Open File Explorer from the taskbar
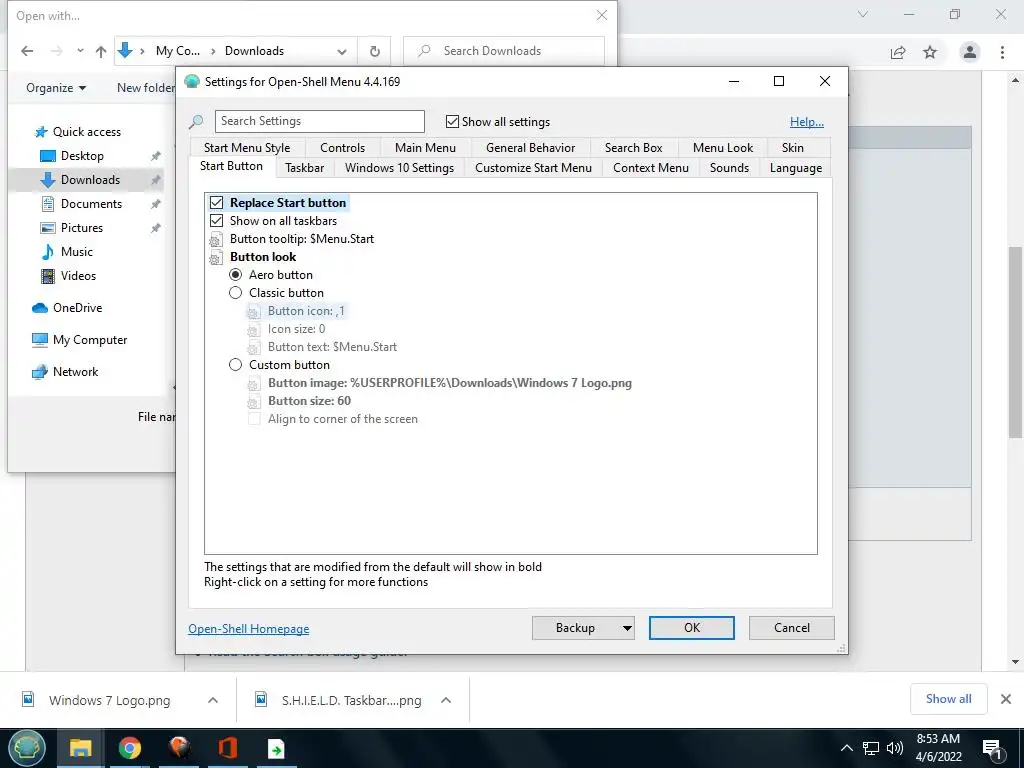The height and width of the screenshot is (768, 1024). coord(80,748)
